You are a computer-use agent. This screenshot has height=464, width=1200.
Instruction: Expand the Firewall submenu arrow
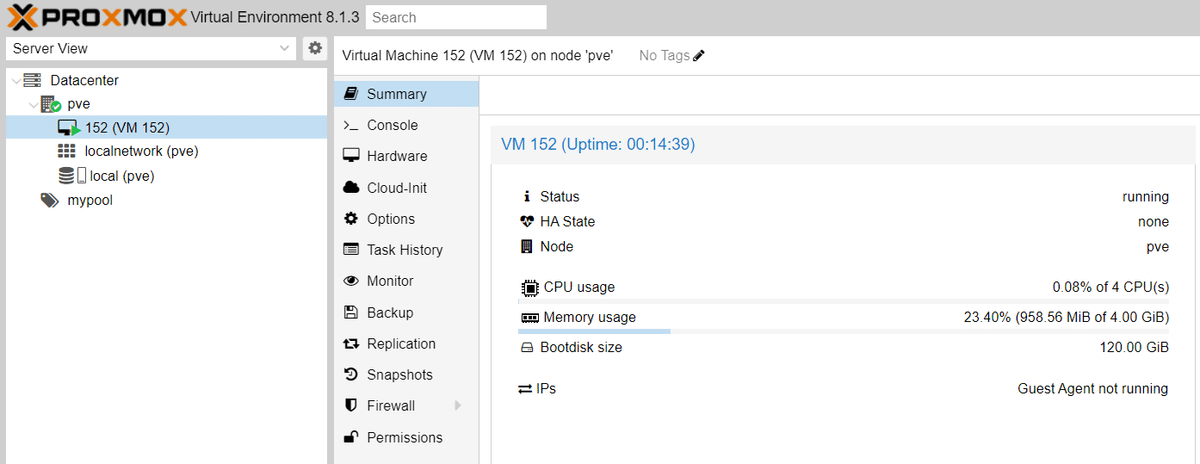click(x=458, y=405)
